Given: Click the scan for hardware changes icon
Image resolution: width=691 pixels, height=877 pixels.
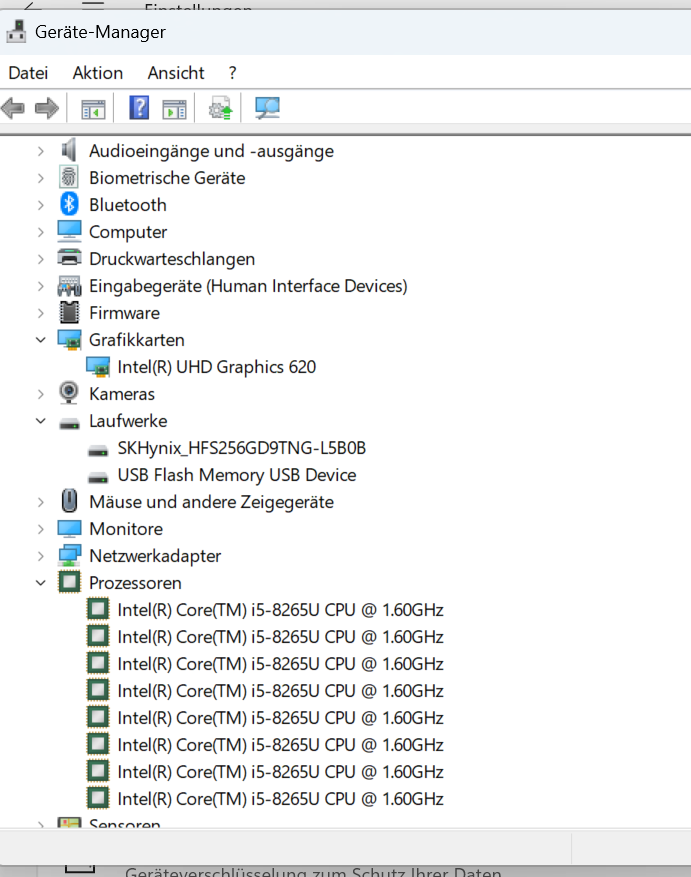Looking at the screenshot, I should (x=267, y=108).
